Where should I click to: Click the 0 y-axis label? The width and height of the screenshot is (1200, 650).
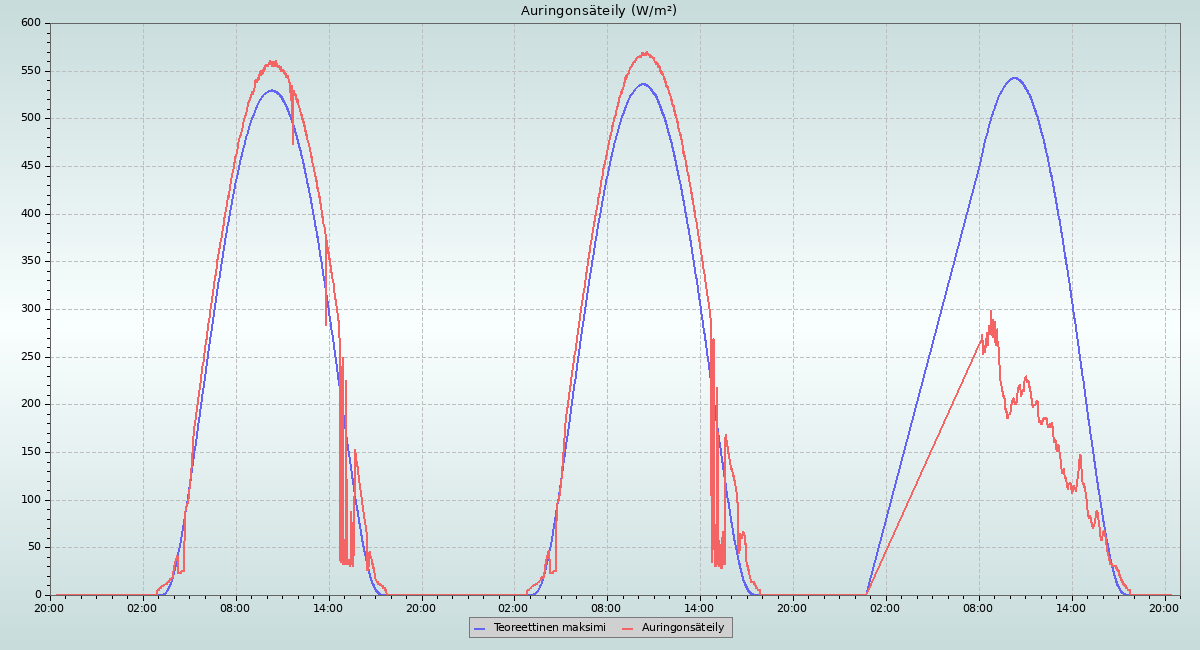pos(38,595)
